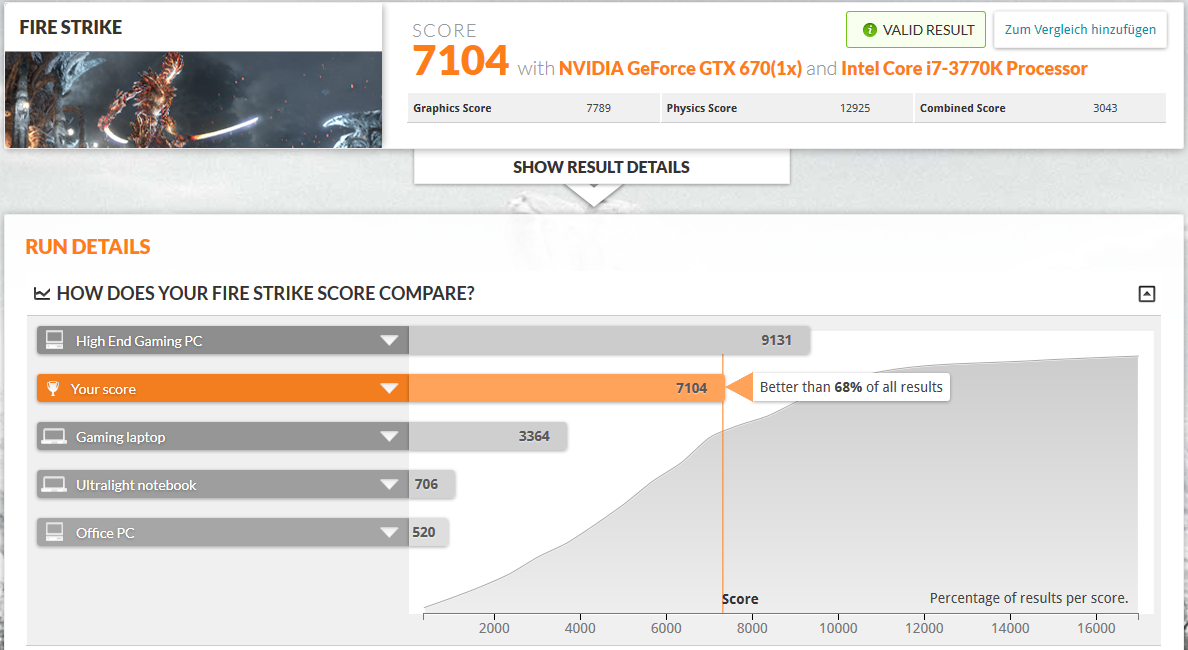
Task: Open the Your score dropdown arrow
Action: [389, 389]
